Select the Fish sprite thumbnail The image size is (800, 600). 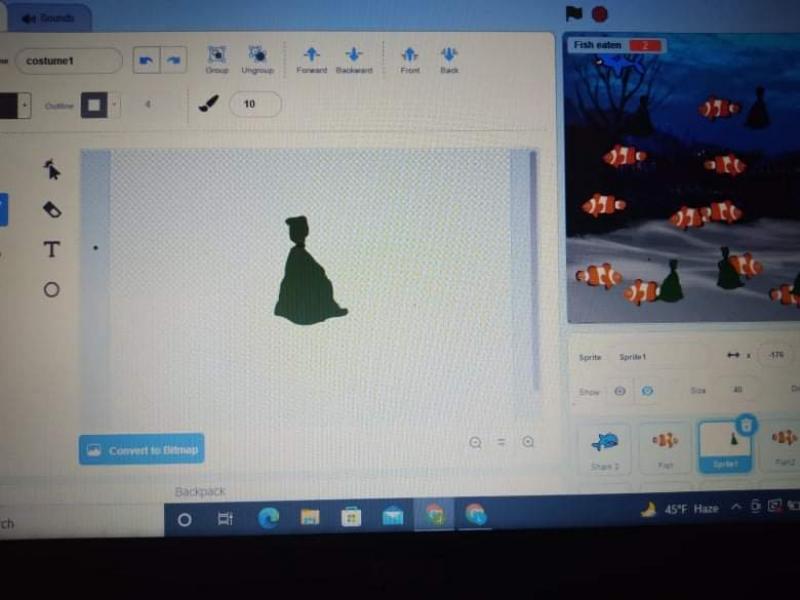pos(665,447)
